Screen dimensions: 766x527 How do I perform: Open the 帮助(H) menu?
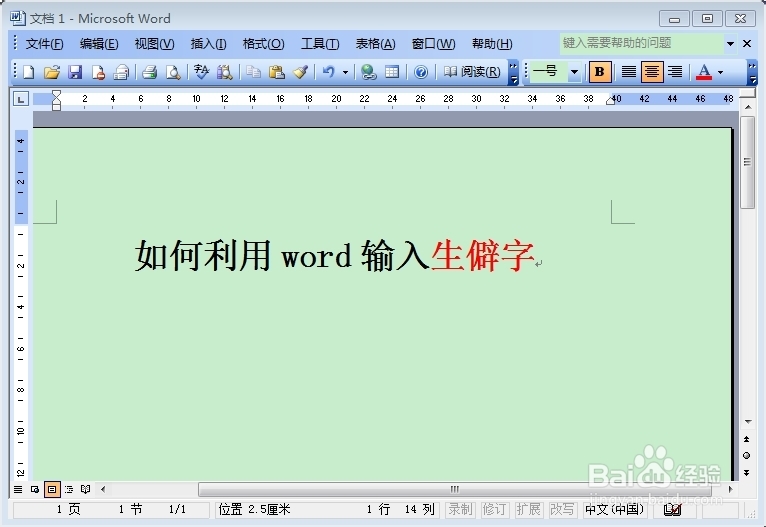[492, 44]
